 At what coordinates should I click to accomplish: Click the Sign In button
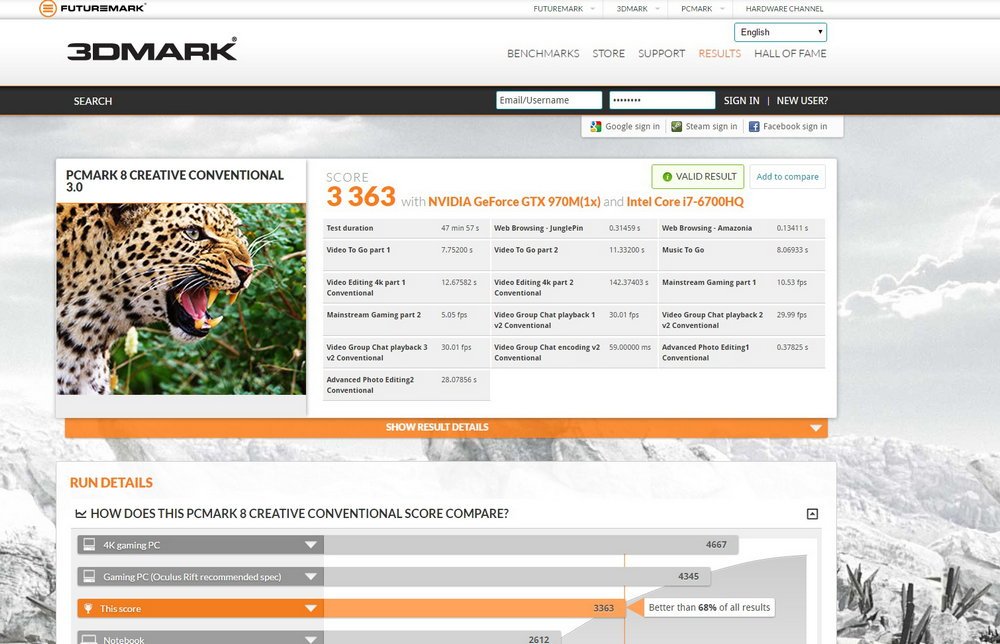pyautogui.click(x=741, y=101)
